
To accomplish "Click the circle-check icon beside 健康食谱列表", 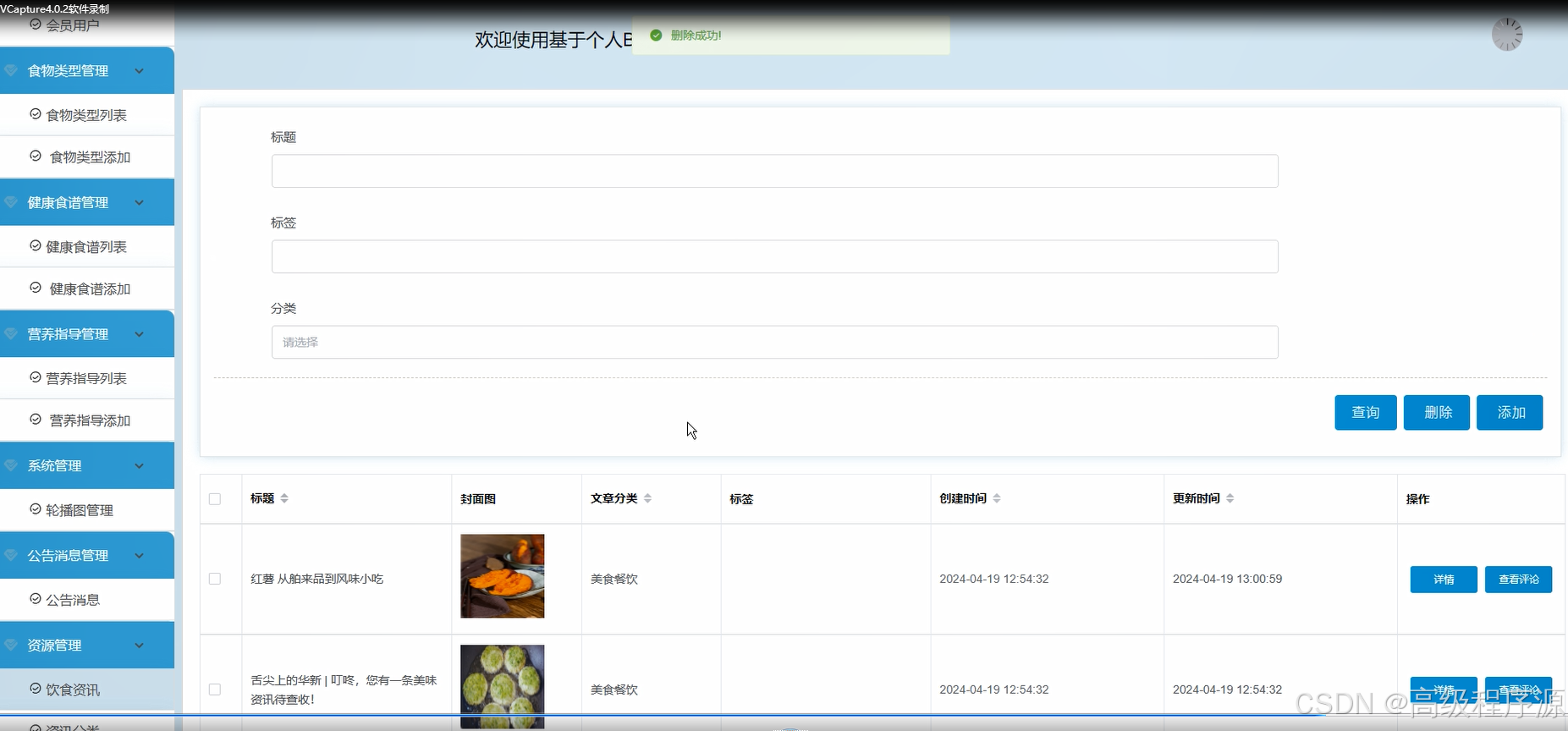I will click(36, 246).
